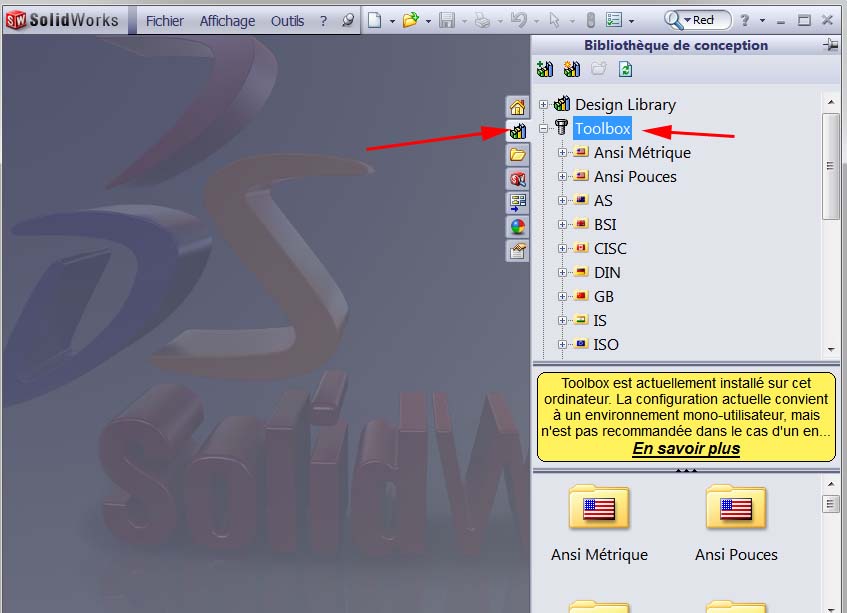Click the Refresh icon in library toolbar
This screenshot has width=847, height=613.
pyautogui.click(x=626, y=69)
